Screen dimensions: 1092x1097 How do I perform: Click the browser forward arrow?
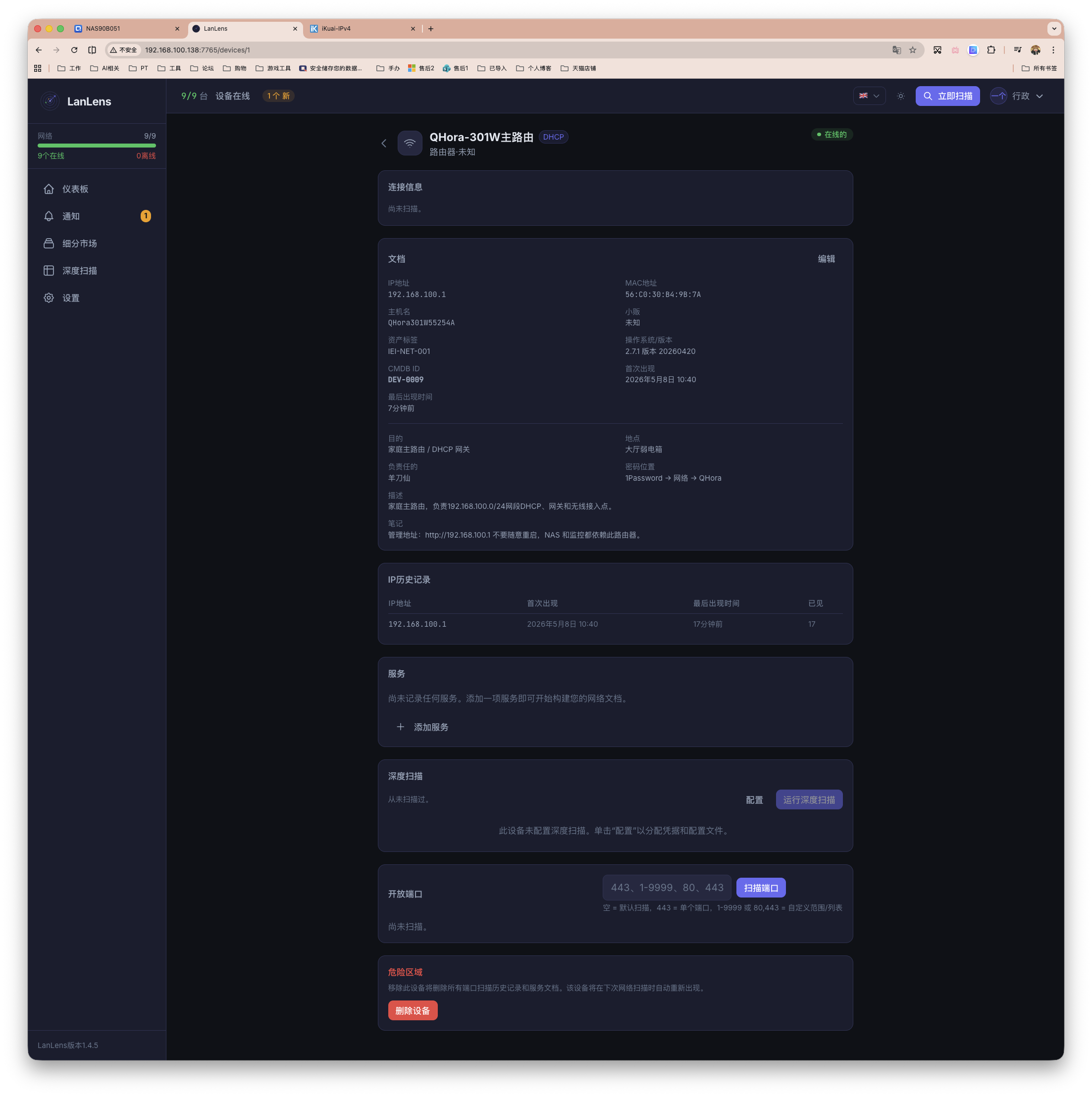[56, 50]
